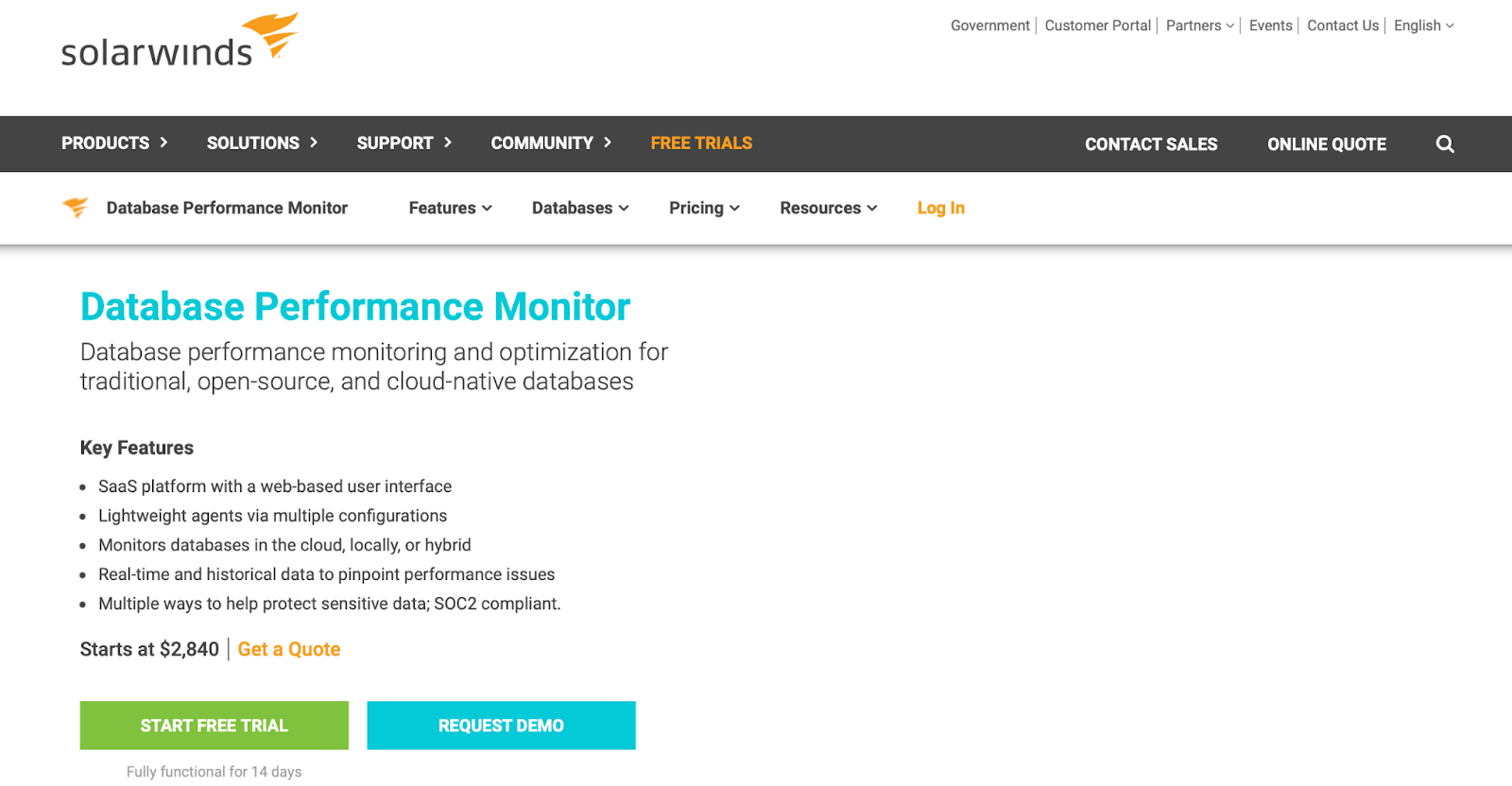This screenshot has height=786, width=1512.
Task: Click the Request Demo button
Action: click(501, 726)
